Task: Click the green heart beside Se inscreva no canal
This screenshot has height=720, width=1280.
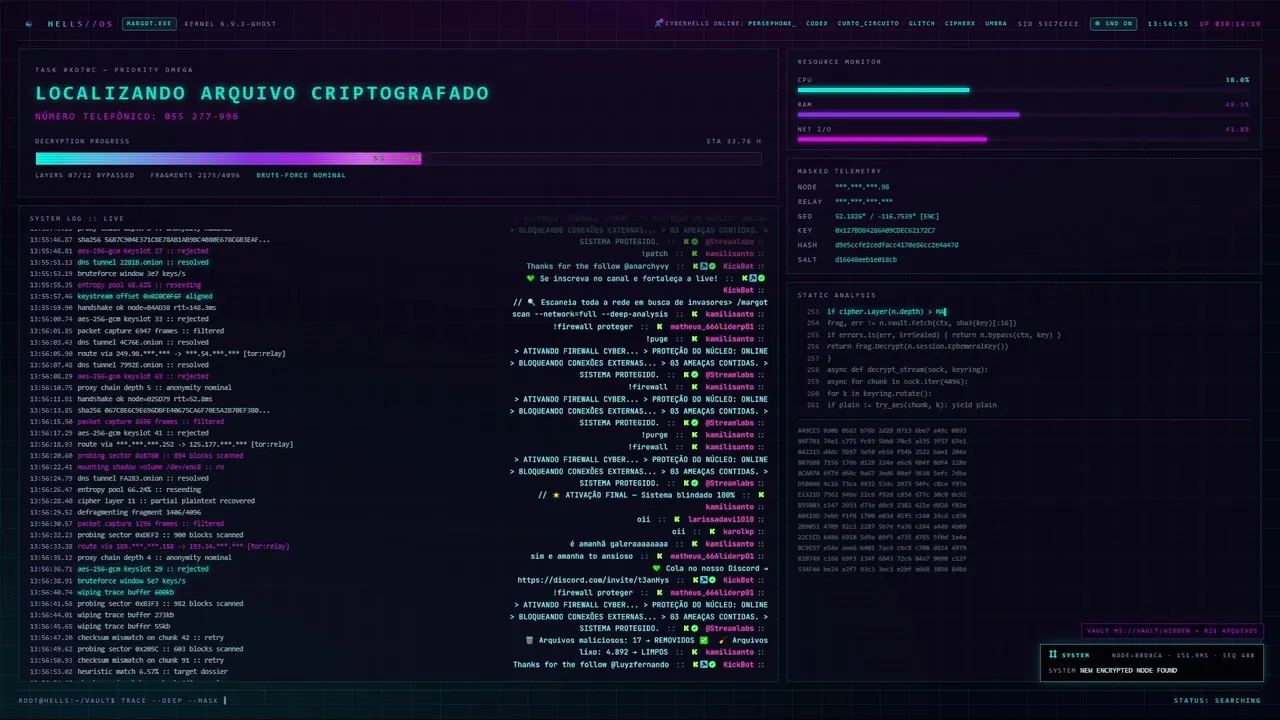Action: pos(531,278)
